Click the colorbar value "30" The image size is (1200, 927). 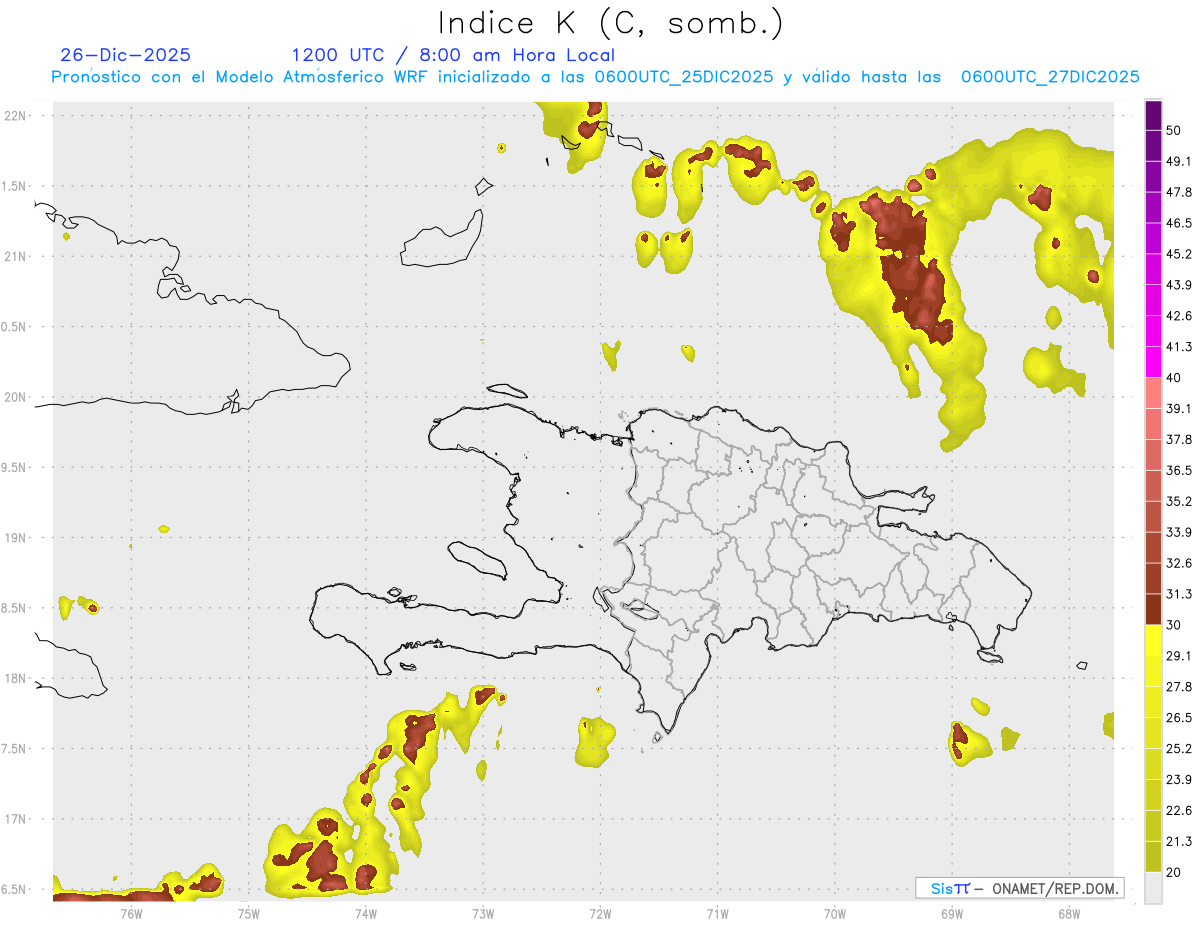pos(1175,625)
